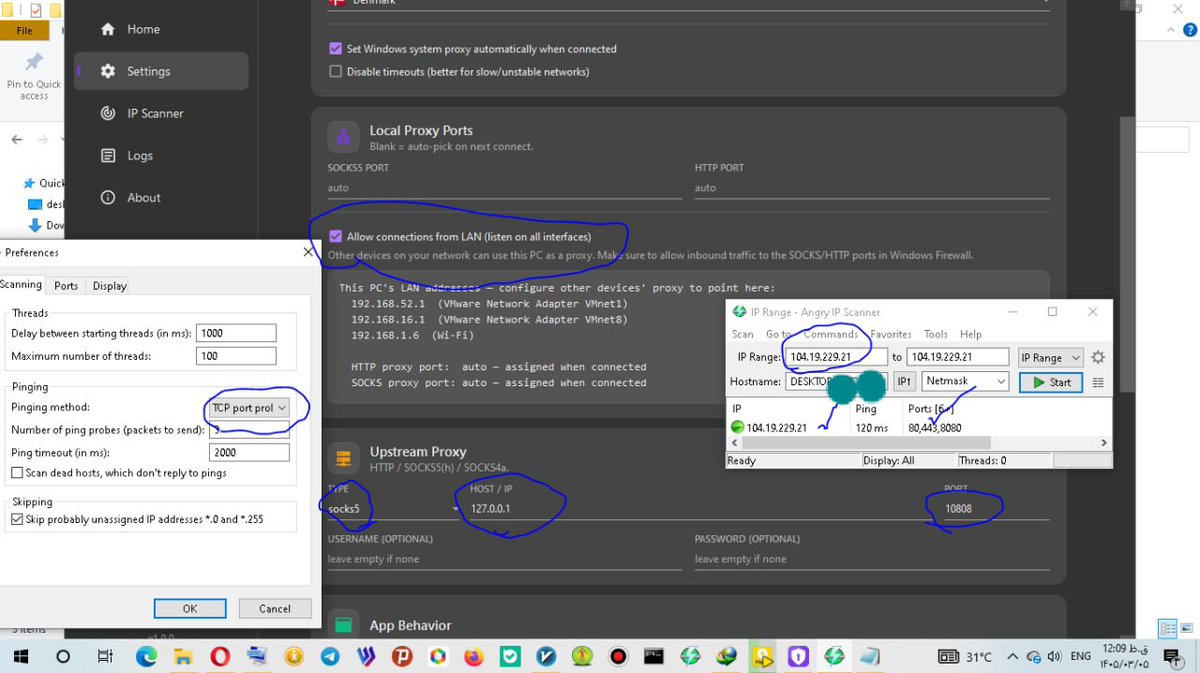The width and height of the screenshot is (1200, 673).
Task: Open Angry IP Scanner preferences gear
Action: coord(1098,357)
